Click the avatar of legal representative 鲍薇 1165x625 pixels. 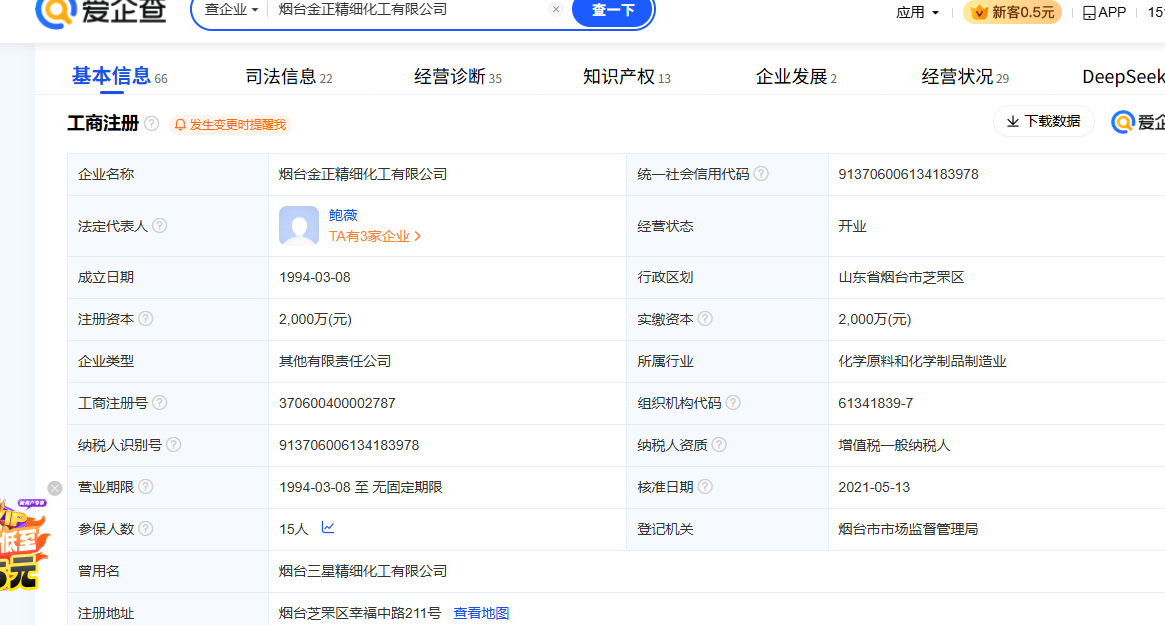(299, 226)
